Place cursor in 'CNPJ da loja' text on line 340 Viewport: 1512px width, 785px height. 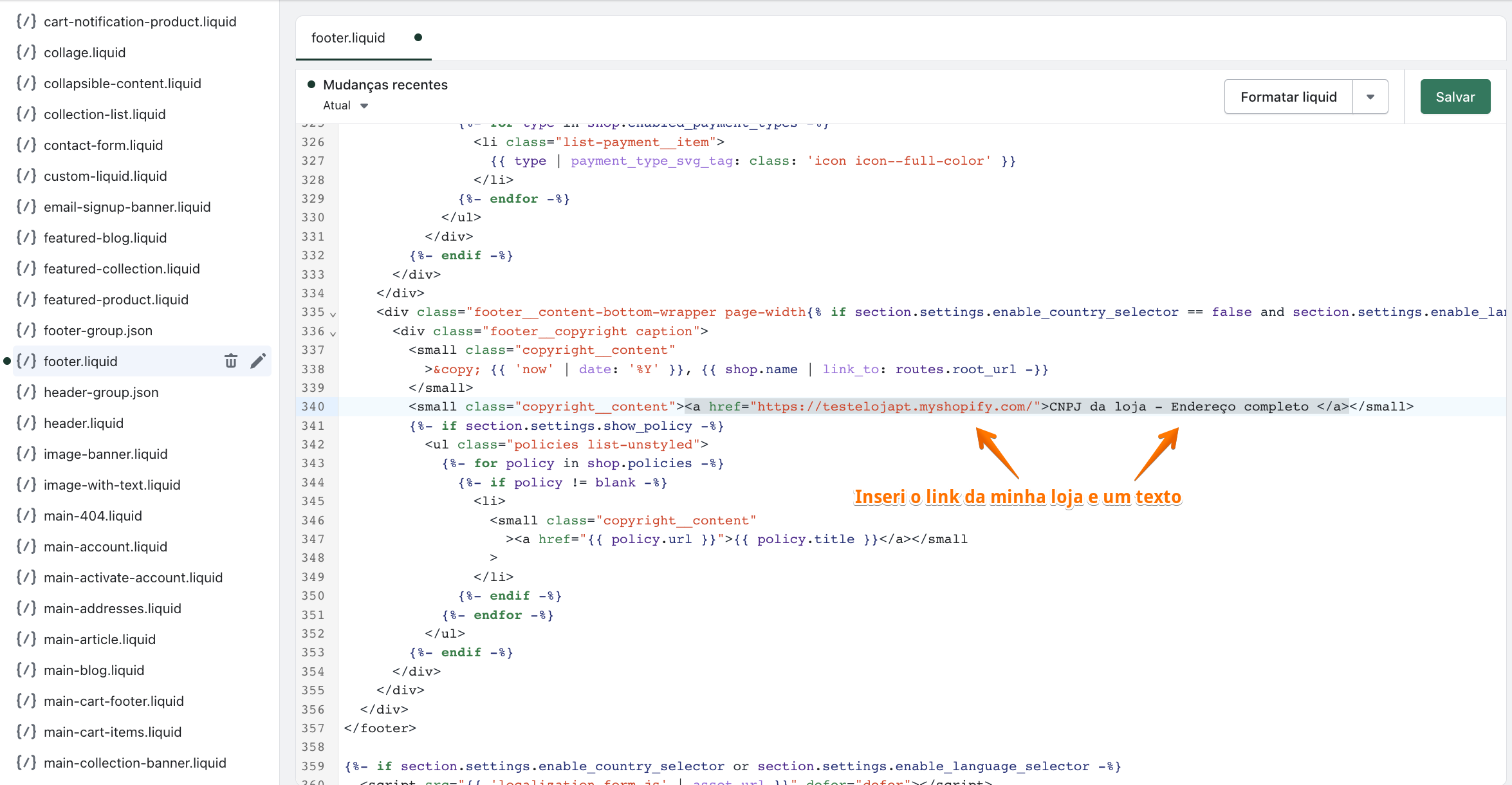(1098, 407)
